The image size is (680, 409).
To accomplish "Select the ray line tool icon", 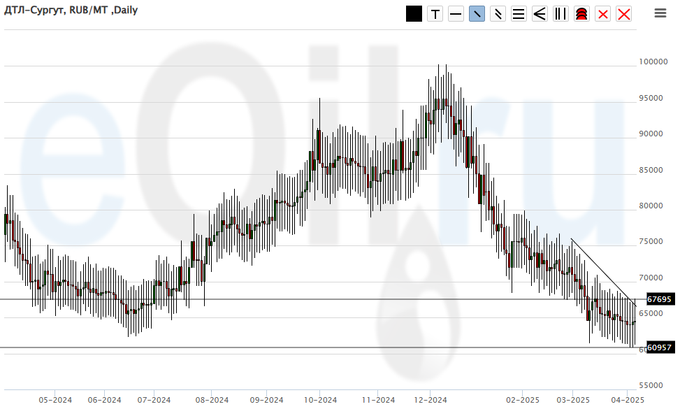I will click(x=497, y=13).
